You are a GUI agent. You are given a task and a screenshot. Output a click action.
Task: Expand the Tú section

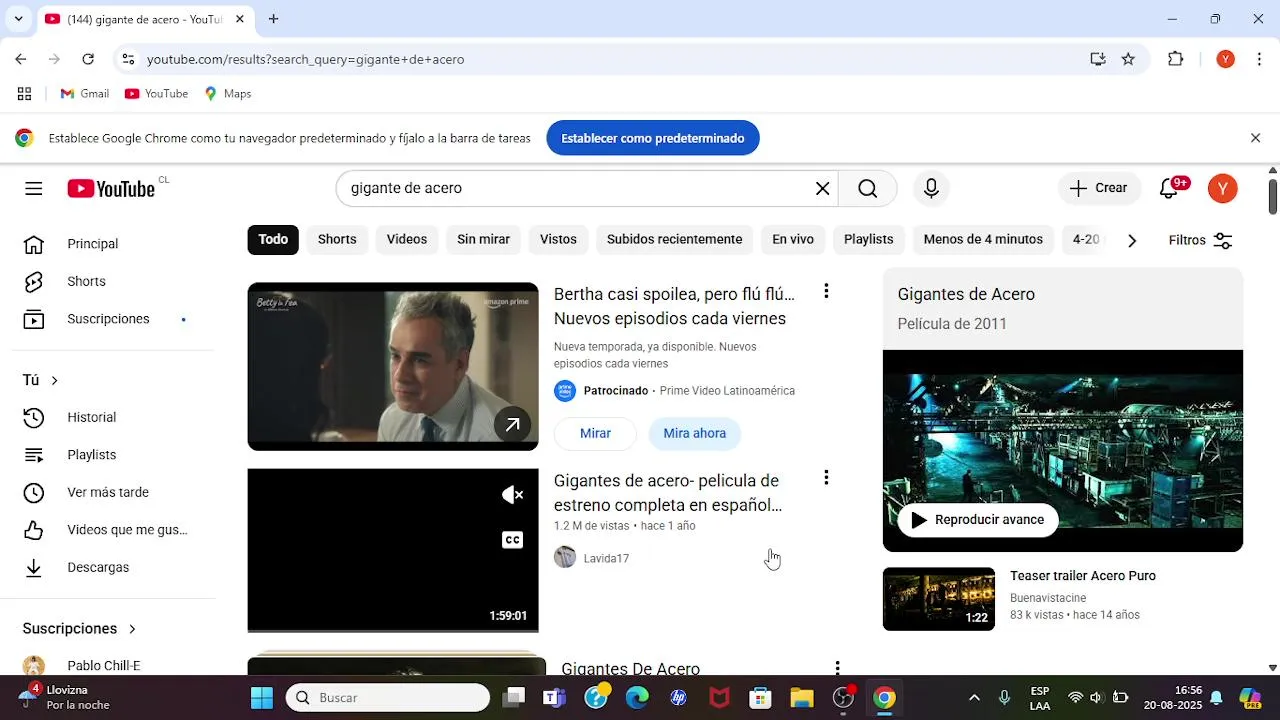(41, 380)
